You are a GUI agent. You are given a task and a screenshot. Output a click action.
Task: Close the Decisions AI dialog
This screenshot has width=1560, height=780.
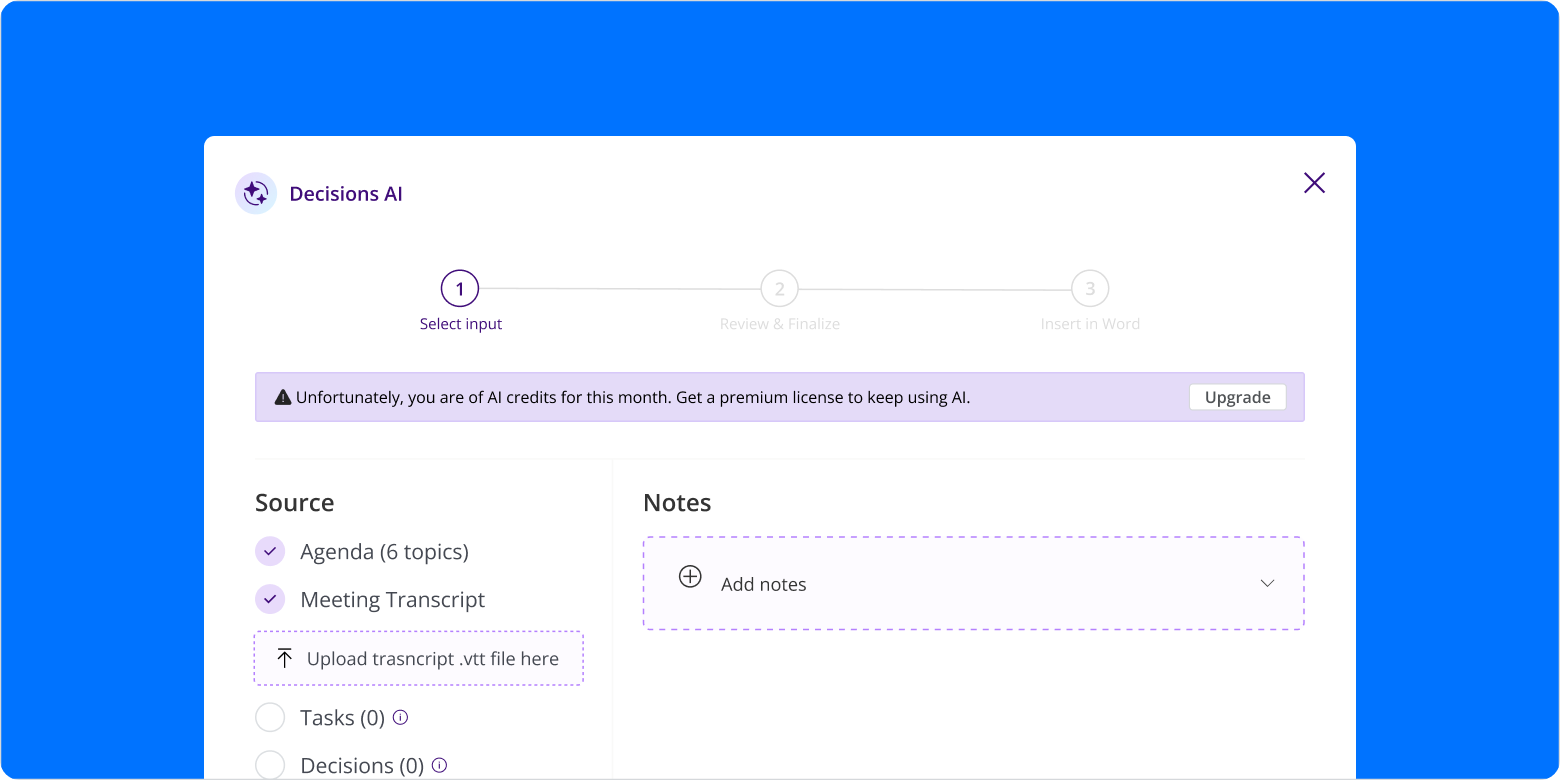tap(1314, 183)
